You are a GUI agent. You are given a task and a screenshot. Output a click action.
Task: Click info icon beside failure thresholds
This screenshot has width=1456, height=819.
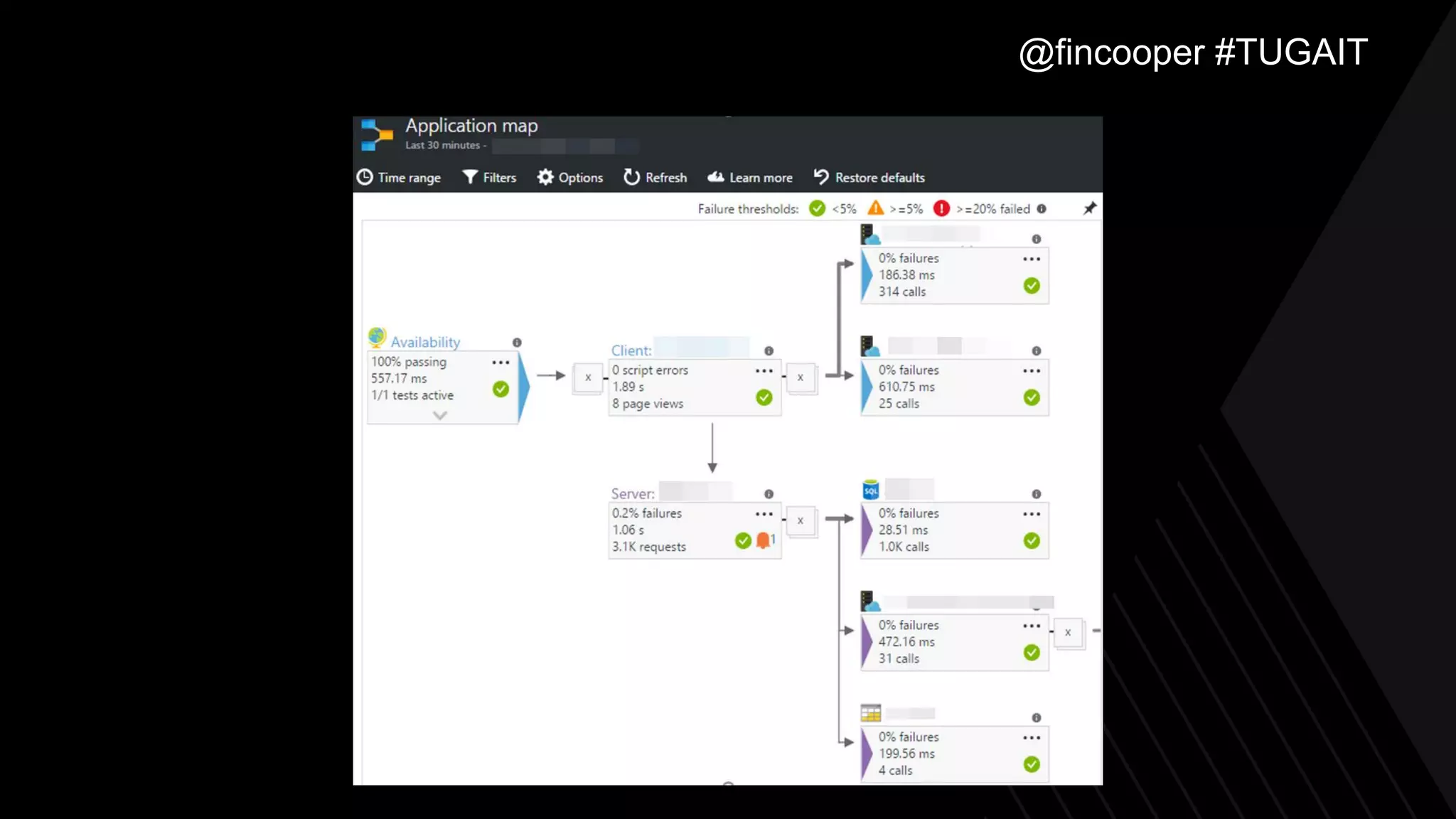tap(1042, 209)
